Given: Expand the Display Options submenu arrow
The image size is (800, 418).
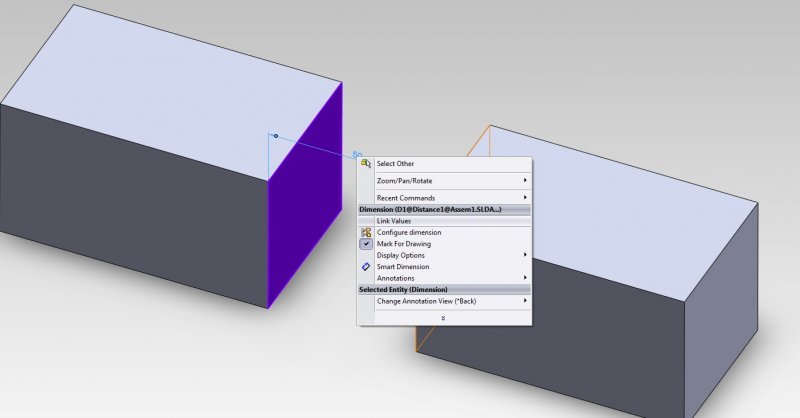Looking at the screenshot, I should (525, 254).
